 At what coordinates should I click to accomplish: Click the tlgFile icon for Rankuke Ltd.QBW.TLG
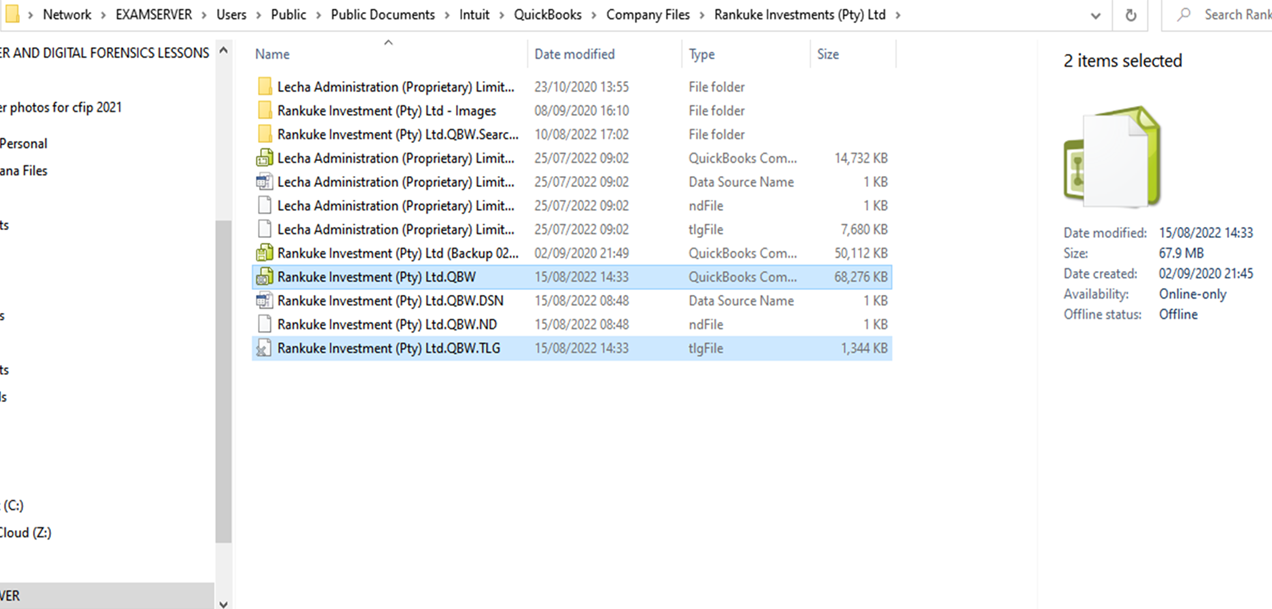click(265, 348)
